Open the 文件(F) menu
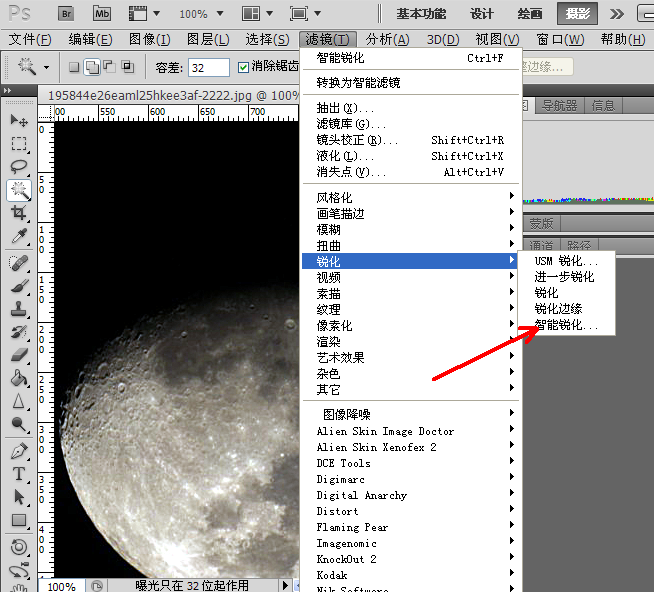The width and height of the screenshot is (654, 592). click(x=30, y=40)
